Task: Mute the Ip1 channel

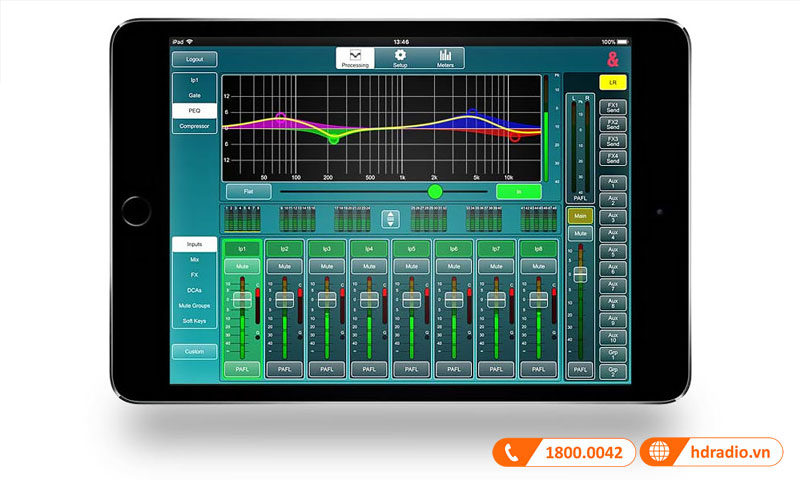Action: tap(242, 267)
